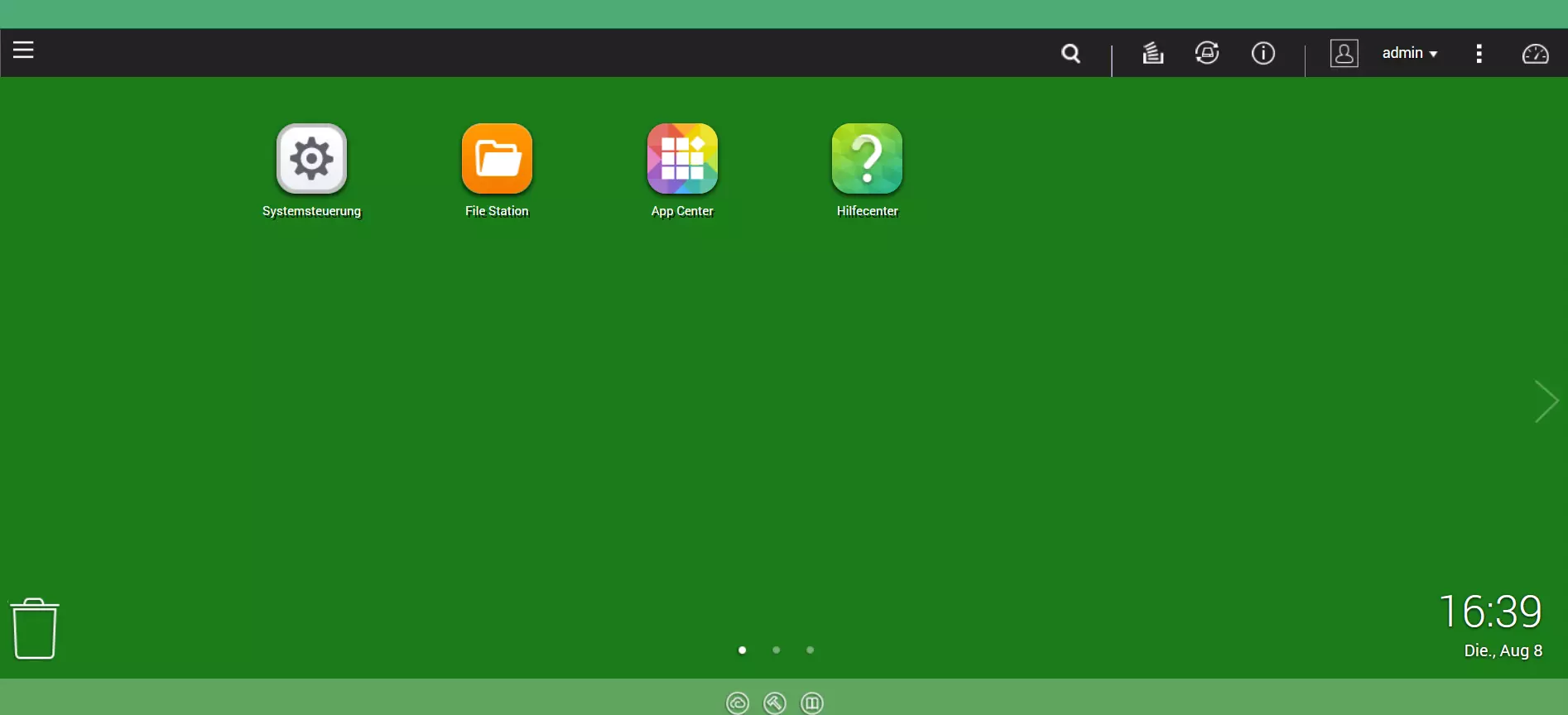Open the search magnifier icon
The height and width of the screenshot is (715, 1568).
[x=1070, y=54]
